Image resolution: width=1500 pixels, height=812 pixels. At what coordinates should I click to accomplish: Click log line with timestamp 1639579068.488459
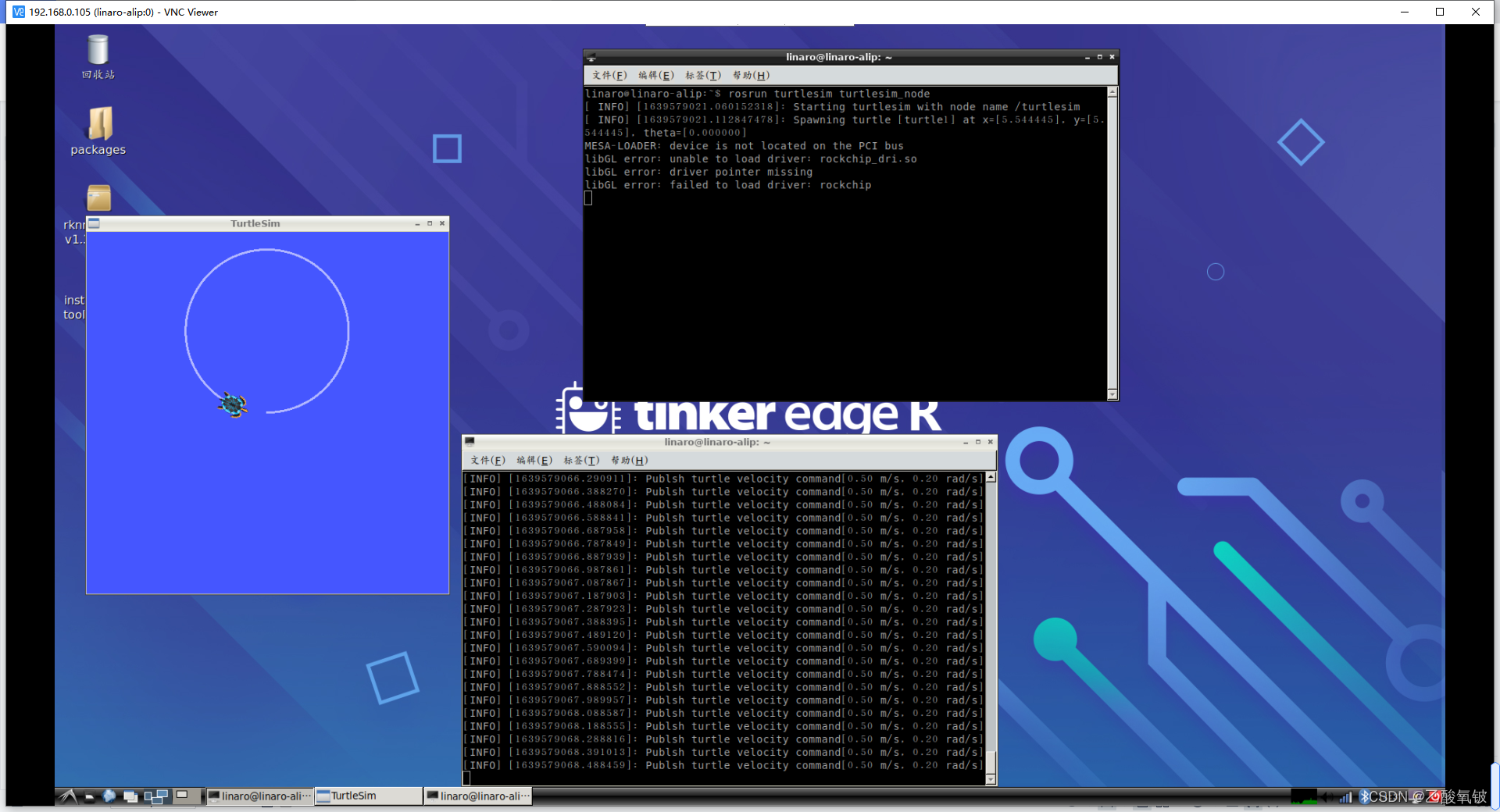(723, 766)
